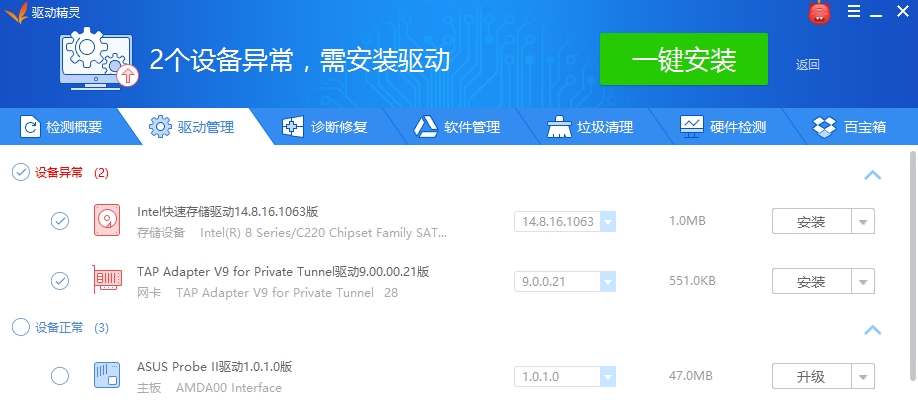Click the 驱动管理 gear icon

160,127
